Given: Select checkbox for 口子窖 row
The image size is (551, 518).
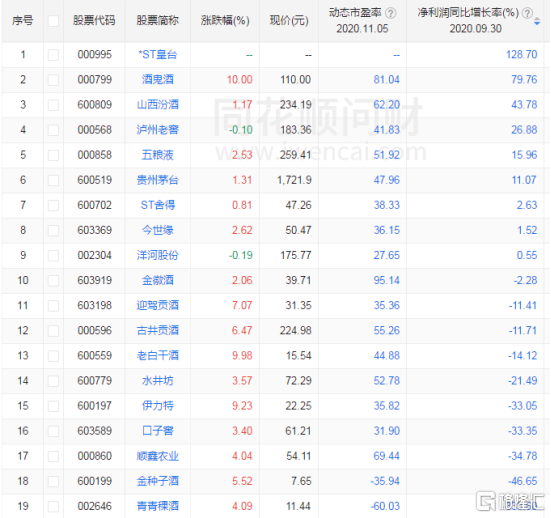Looking at the screenshot, I should [53, 431].
